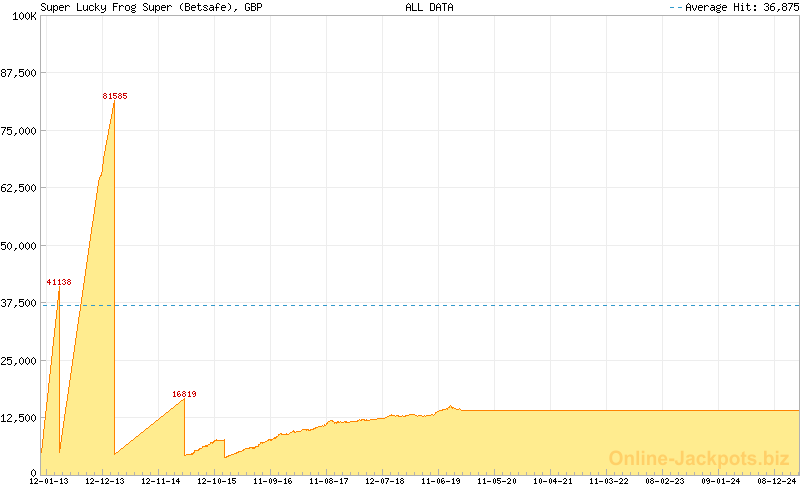Click the x-axis date 12-11-14
Image resolution: width=800 pixels, height=490 pixels.
click(161, 481)
